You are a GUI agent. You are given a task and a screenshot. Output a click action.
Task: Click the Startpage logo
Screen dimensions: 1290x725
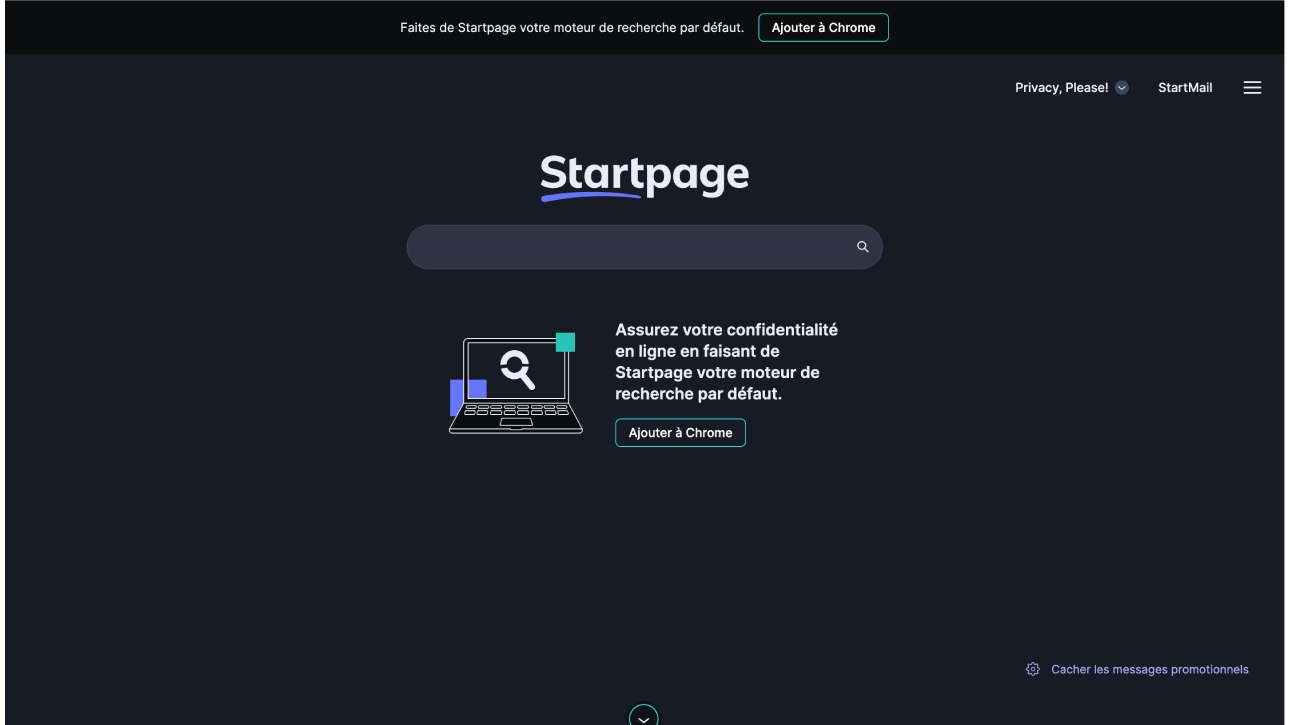click(x=645, y=177)
